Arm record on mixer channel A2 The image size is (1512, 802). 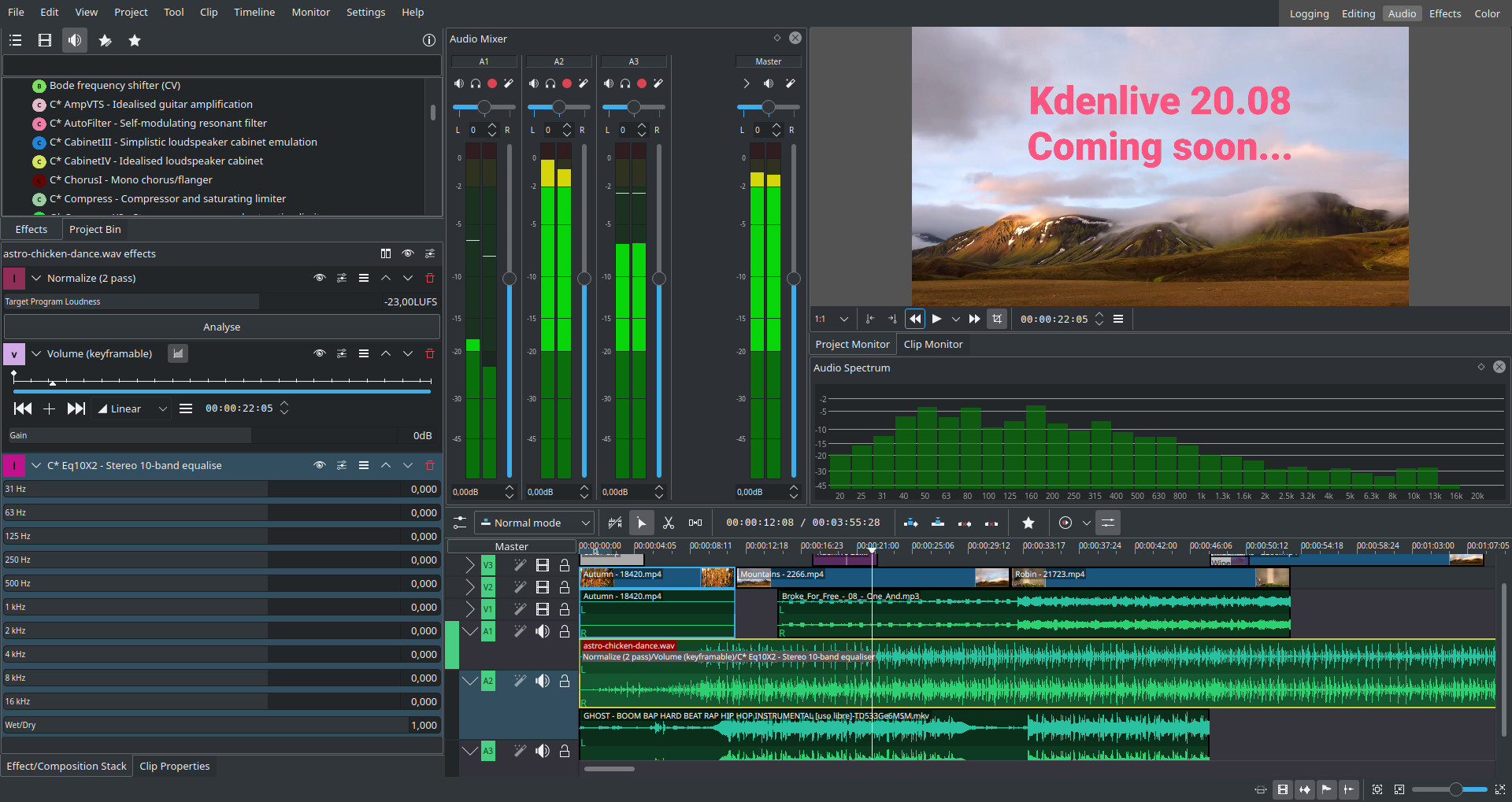[567, 83]
